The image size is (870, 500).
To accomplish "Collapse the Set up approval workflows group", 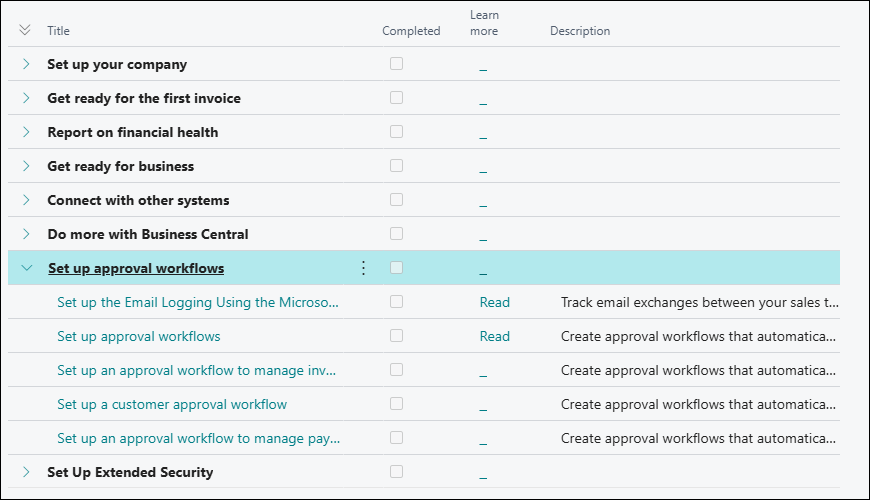I will tap(26, 268).
